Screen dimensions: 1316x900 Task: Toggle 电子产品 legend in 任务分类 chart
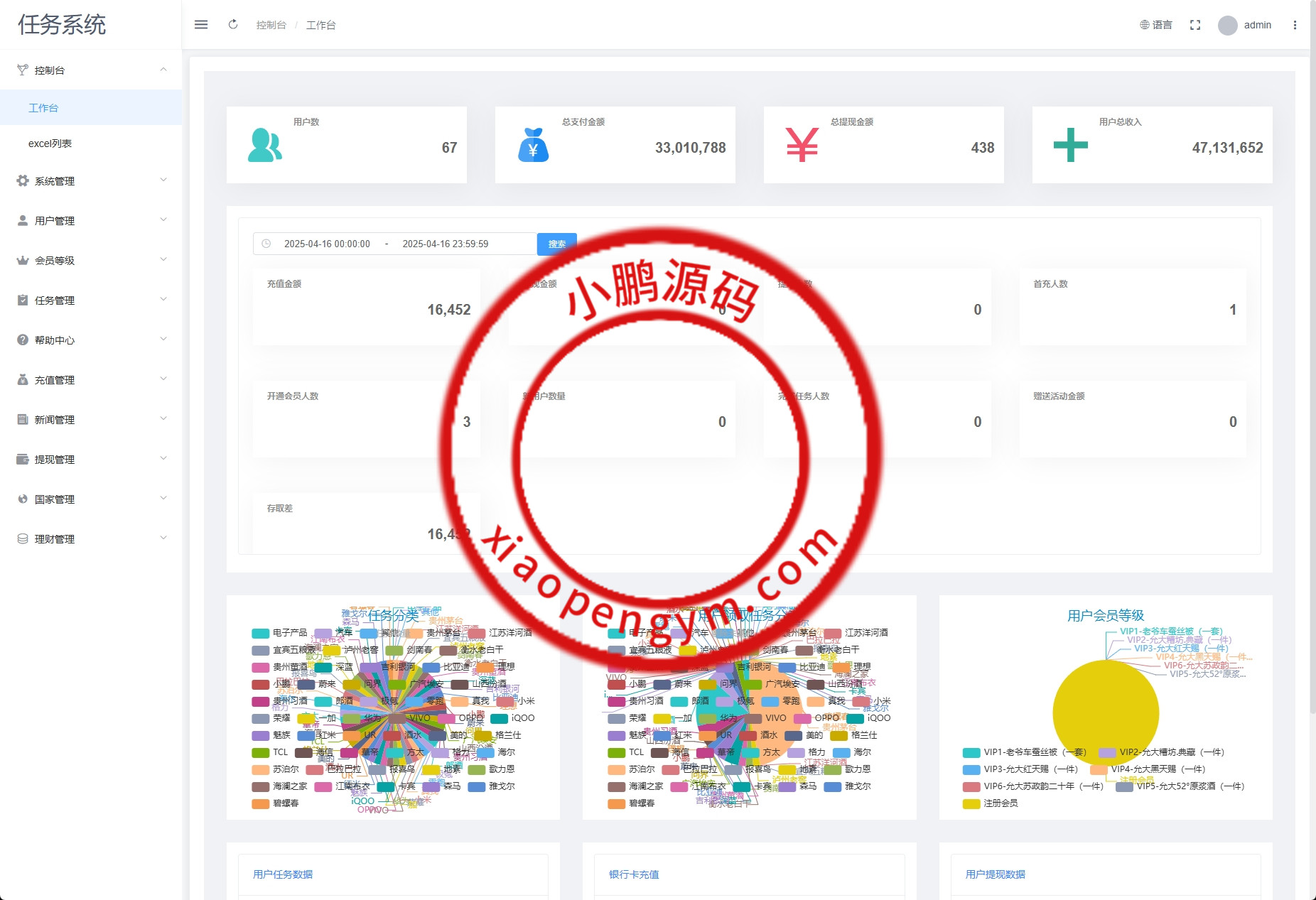(281, 633)
